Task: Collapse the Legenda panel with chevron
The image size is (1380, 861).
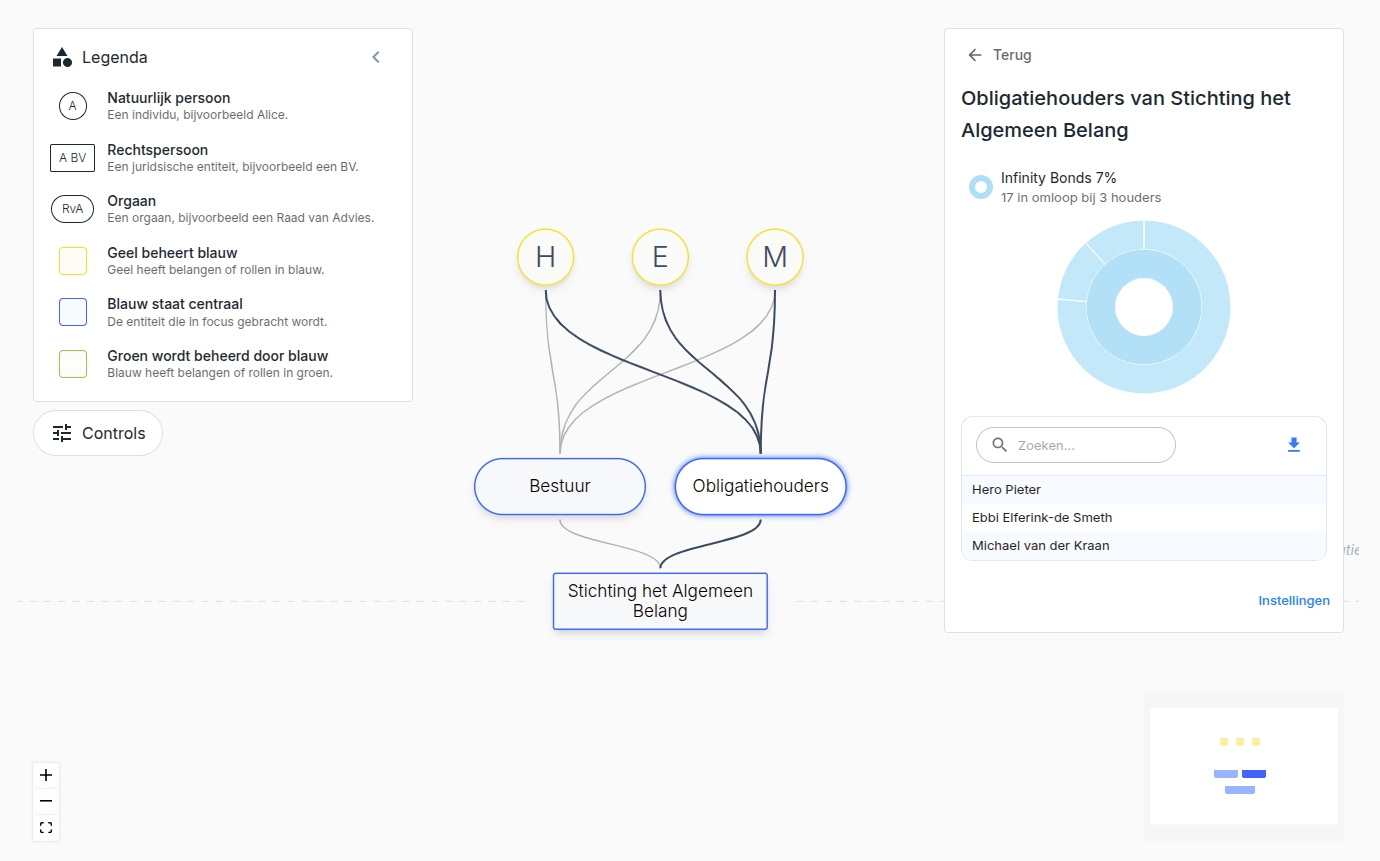Action: coord(376,57)
